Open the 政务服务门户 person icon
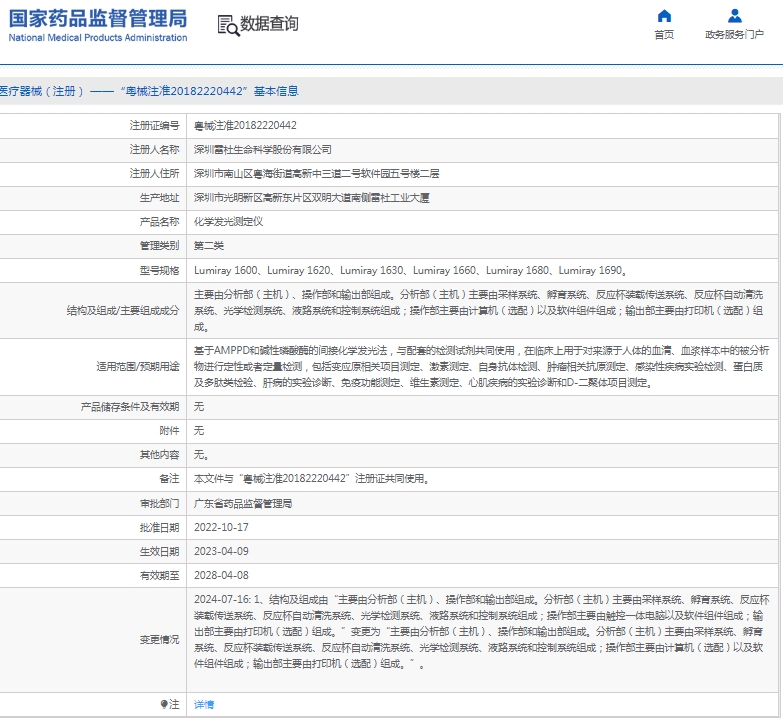The height and width of the screenshot is (721, 783). coord(735,16)
